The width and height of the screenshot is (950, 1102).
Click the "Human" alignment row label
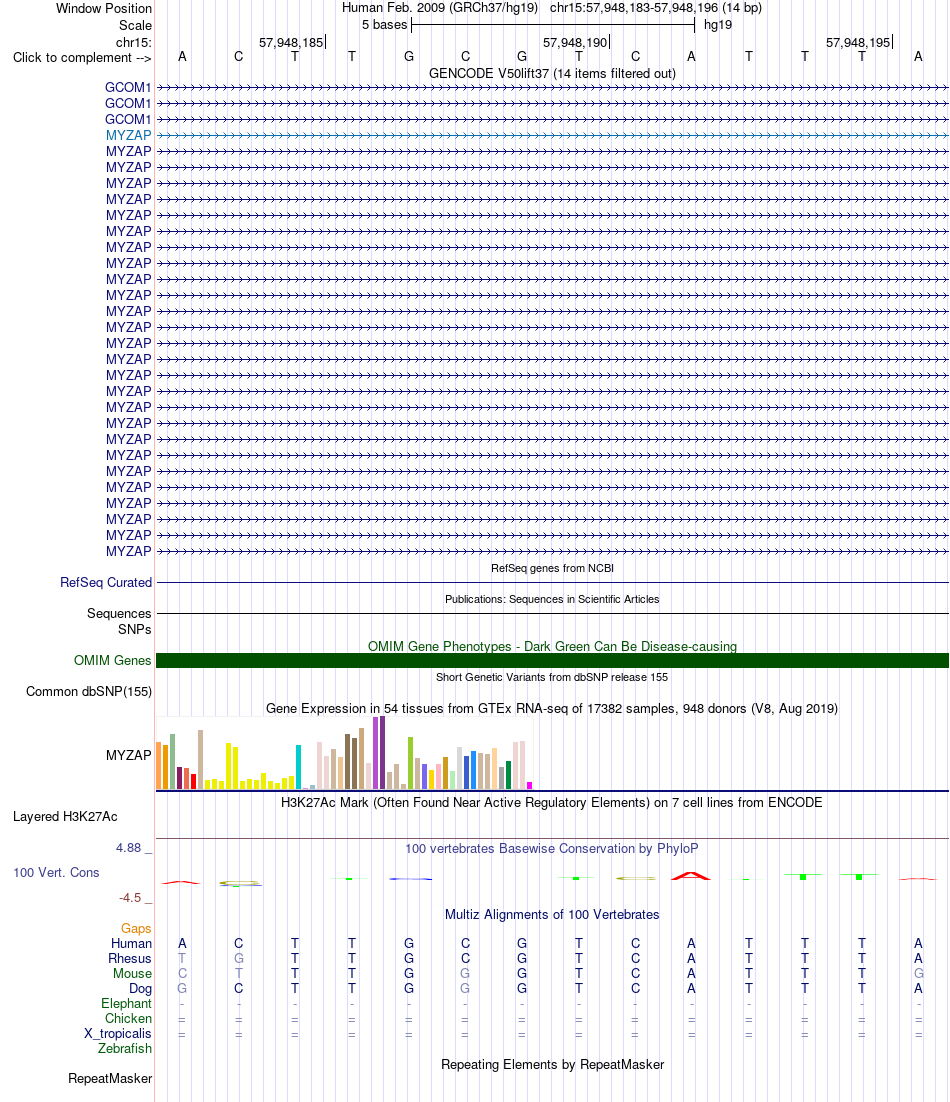pos(131,943)
